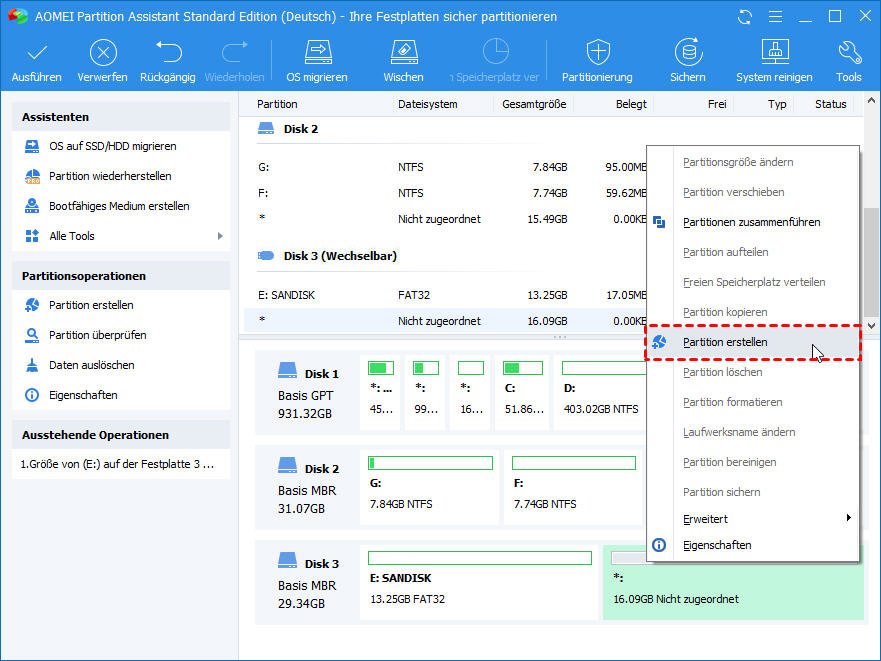Viewport: 881px width, 661px height.
Task: Click the partition list scrollbar up arrow
Action: [871, 101]
